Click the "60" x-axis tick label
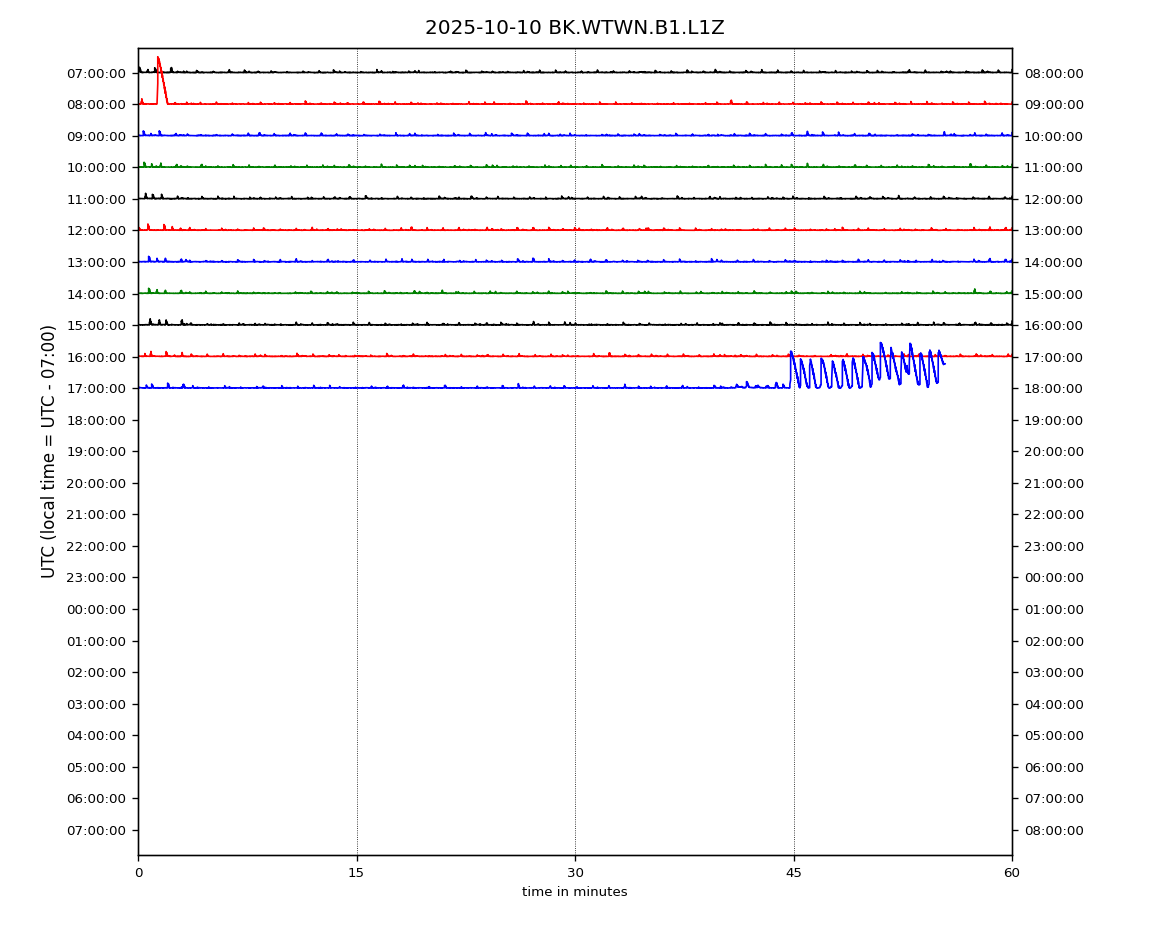 [1012, 873]
